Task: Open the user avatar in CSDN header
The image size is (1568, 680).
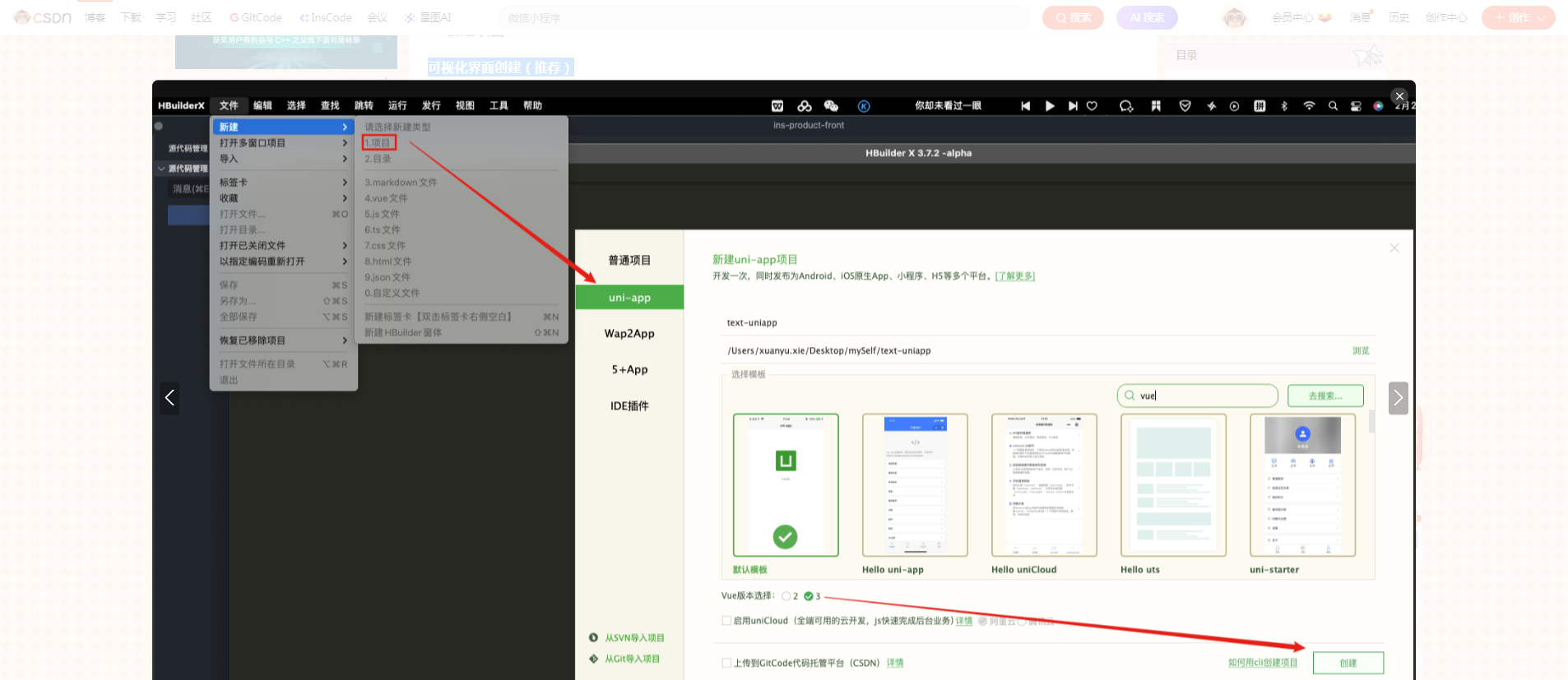Action: 1235,17
